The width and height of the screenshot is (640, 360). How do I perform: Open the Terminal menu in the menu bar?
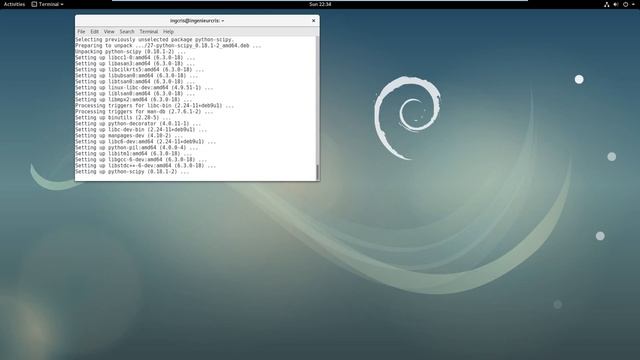click(149, 31)
